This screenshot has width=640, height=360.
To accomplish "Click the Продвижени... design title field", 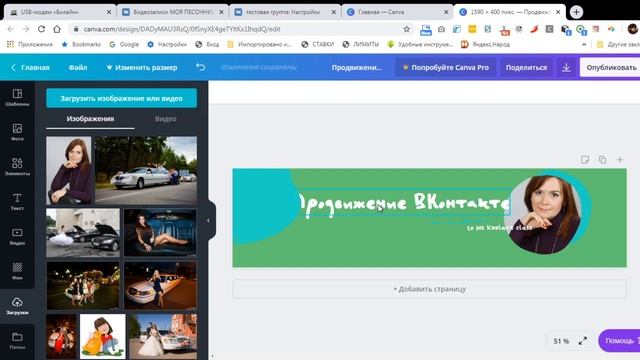I will tap(356, 67).
